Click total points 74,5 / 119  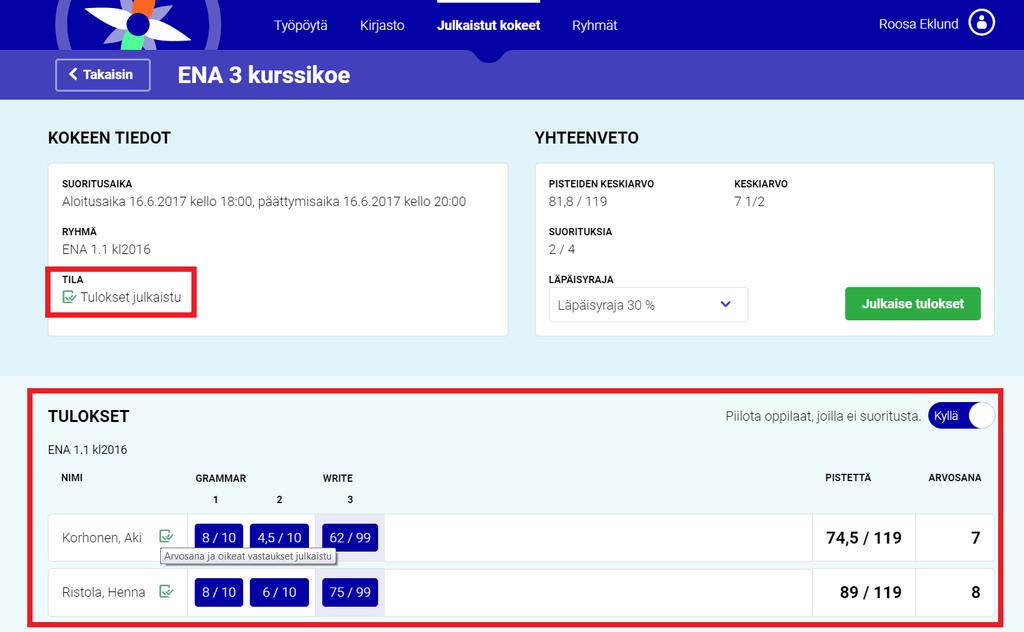pyautogui.click(x=863, y=538)
